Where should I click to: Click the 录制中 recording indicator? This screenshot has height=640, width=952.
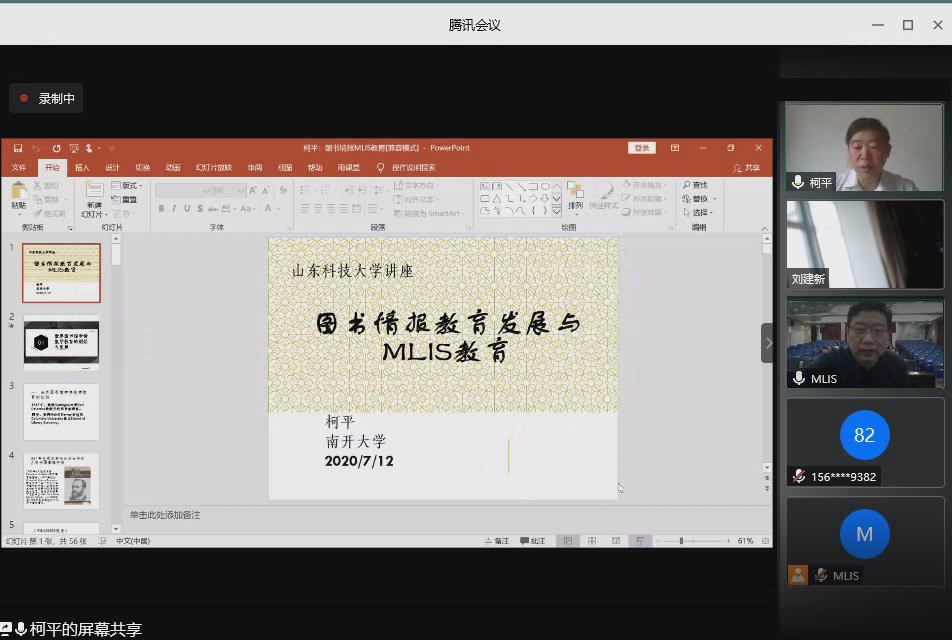click(46, 97)
